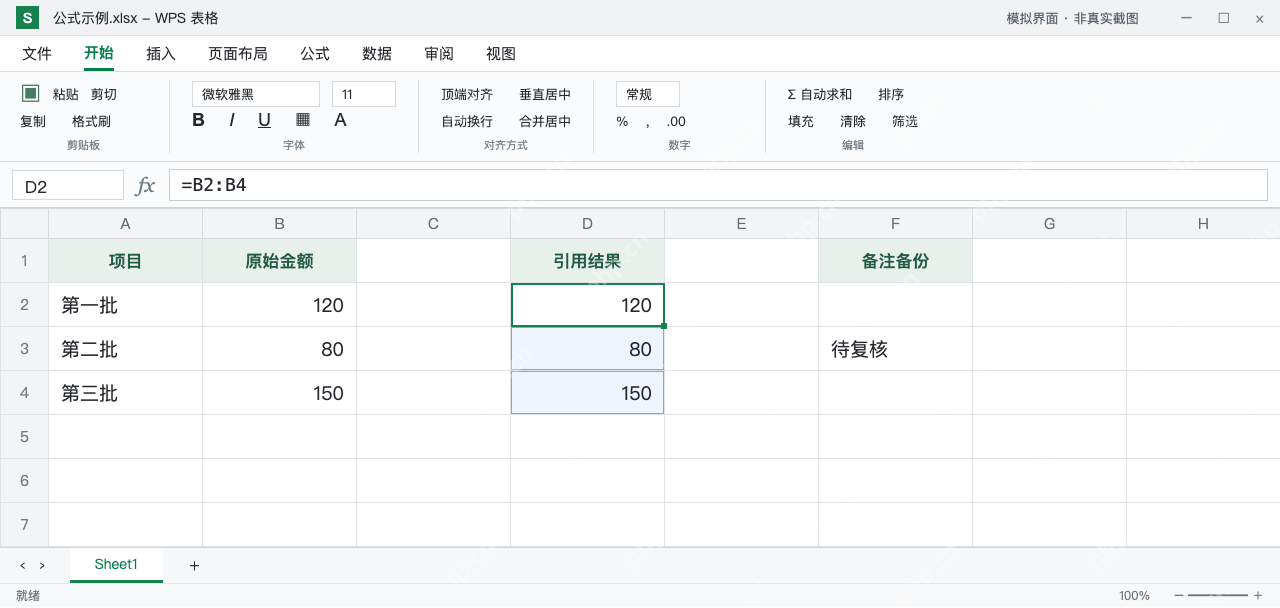Select column A header
The image size is (1280, 608).
tap(126, 224)
